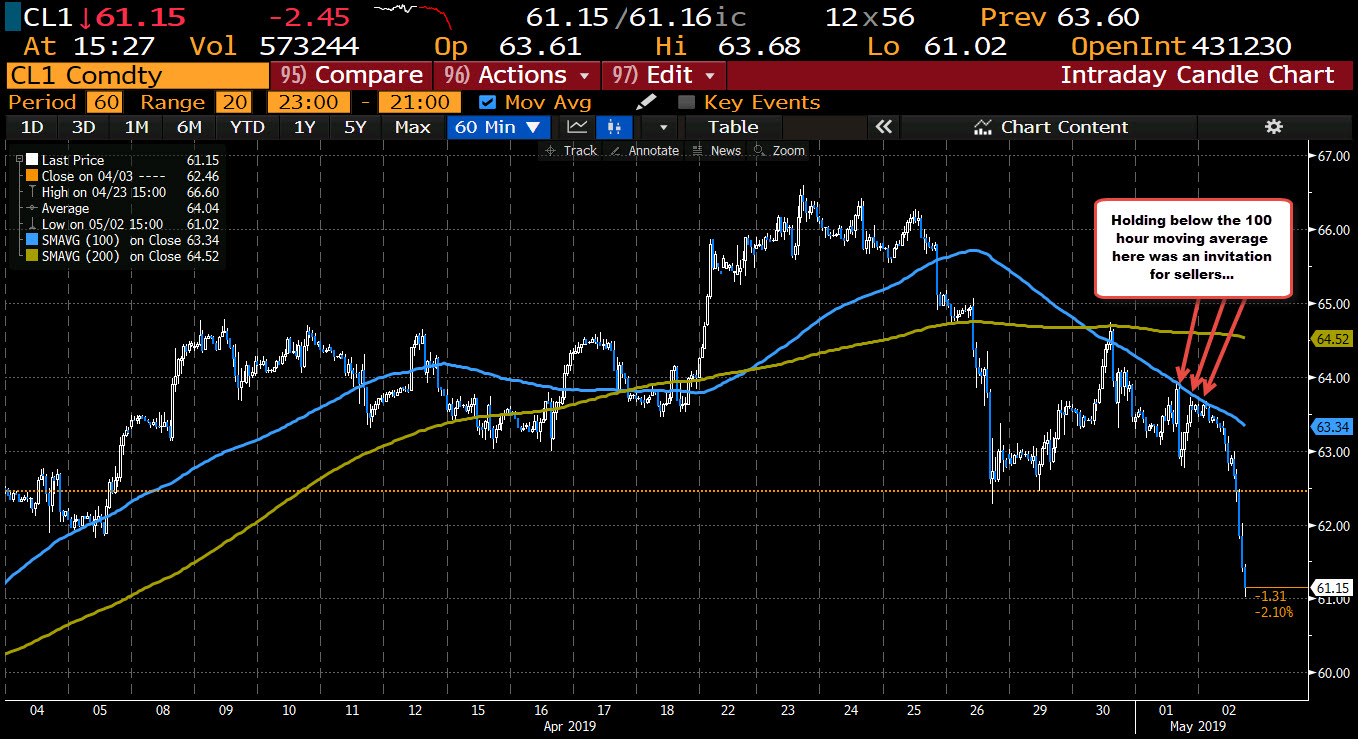Open the chart type dropdown arrow
Screen dimensions: 1358x739
point(661,127)
